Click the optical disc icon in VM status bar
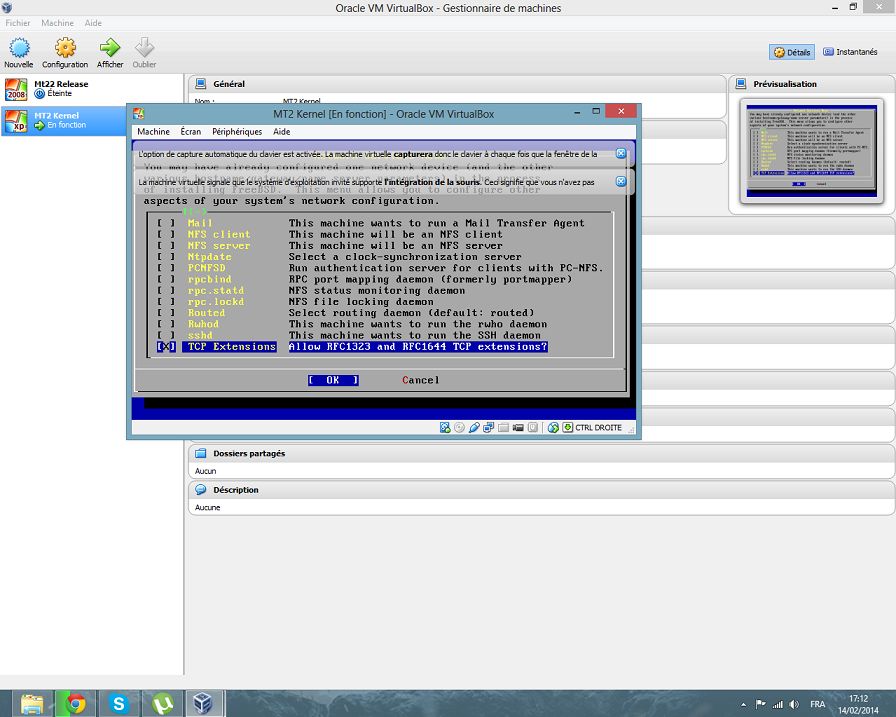Image resolution: width=896 pixels, height=717 pixels. pos(459,427)
